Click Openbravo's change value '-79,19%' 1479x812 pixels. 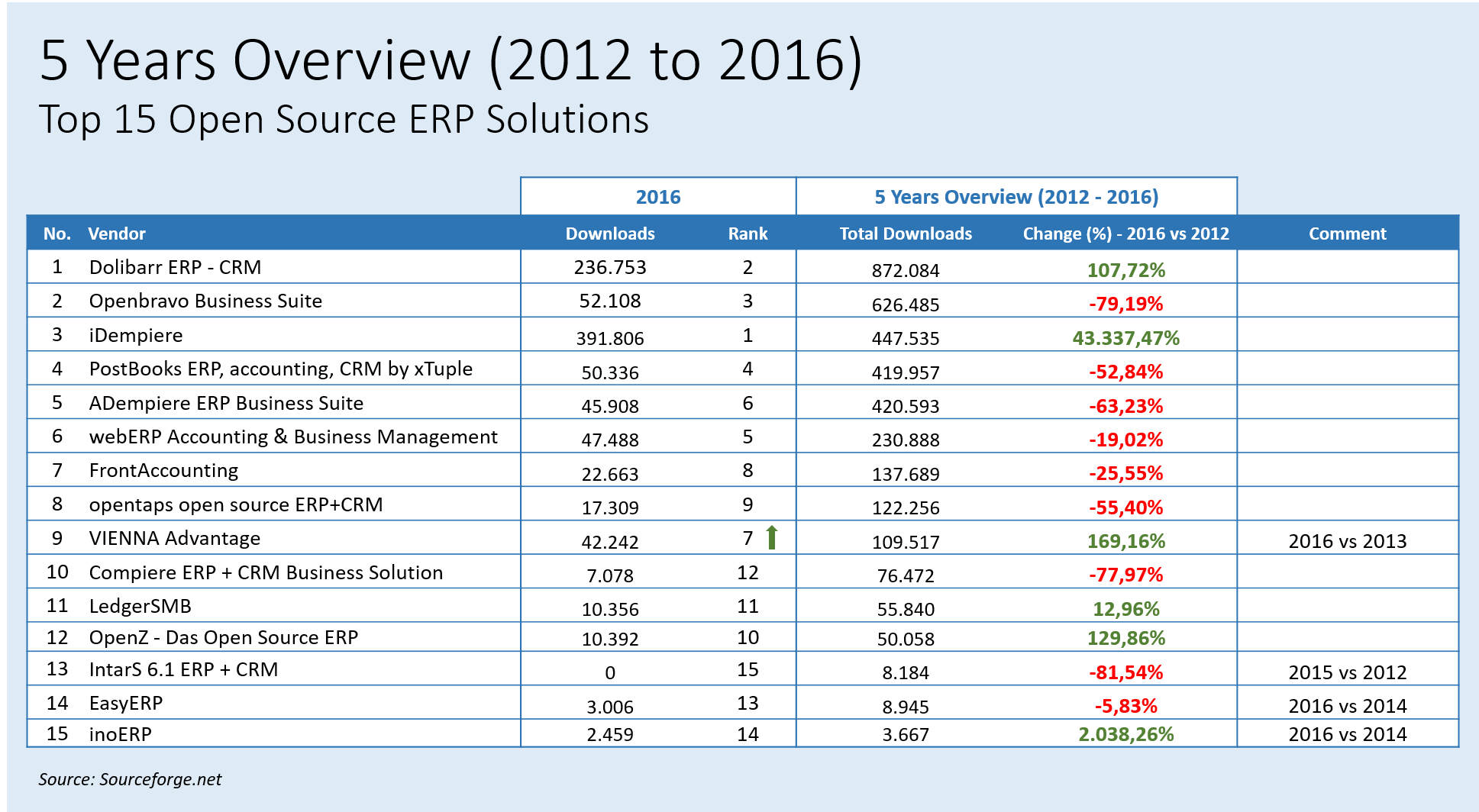(1126, 304)
